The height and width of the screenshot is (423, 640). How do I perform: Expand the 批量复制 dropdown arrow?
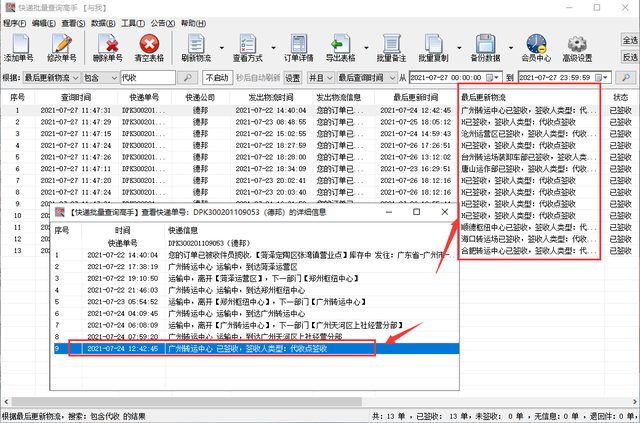[x=459, y=48]
